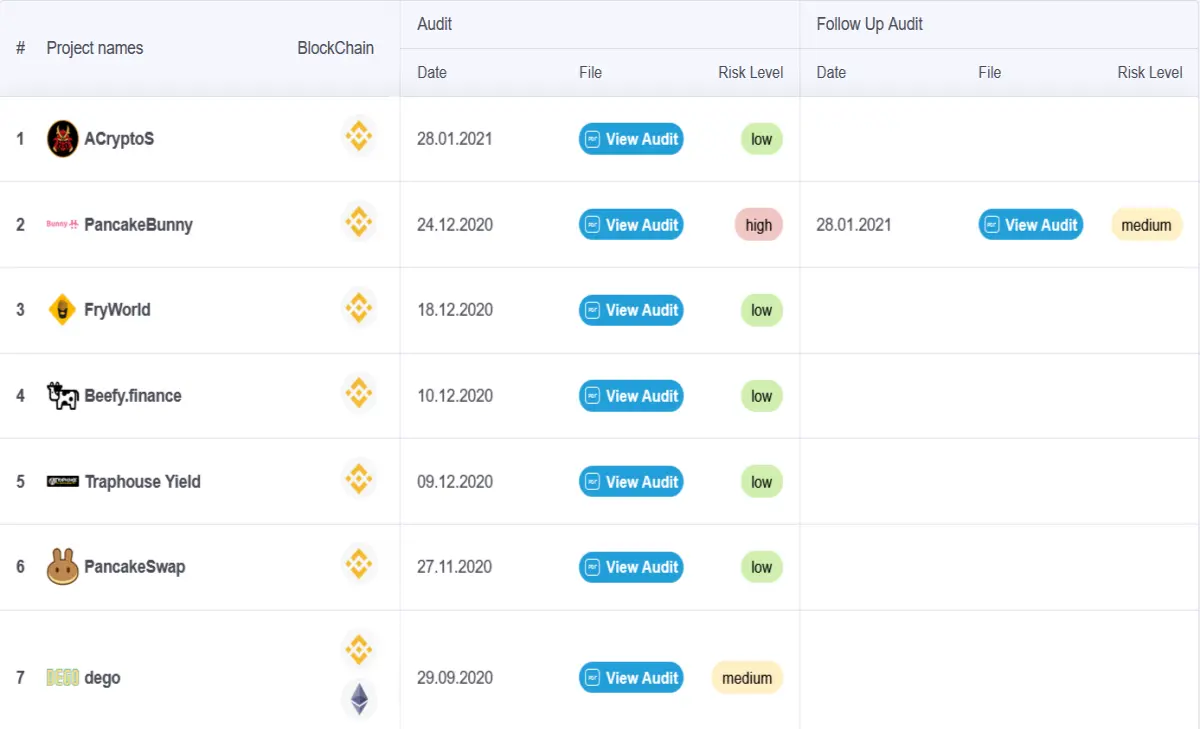Click the PancakeBunny project logo
This screenshot has height=729, width=1200.
click(62, 225)
